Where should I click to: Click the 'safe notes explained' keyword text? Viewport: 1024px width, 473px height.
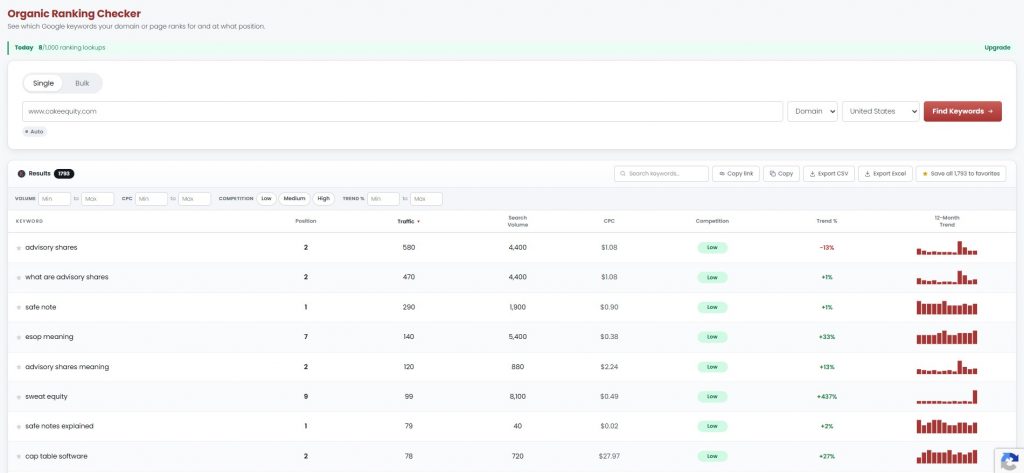[x=59, y=426]
